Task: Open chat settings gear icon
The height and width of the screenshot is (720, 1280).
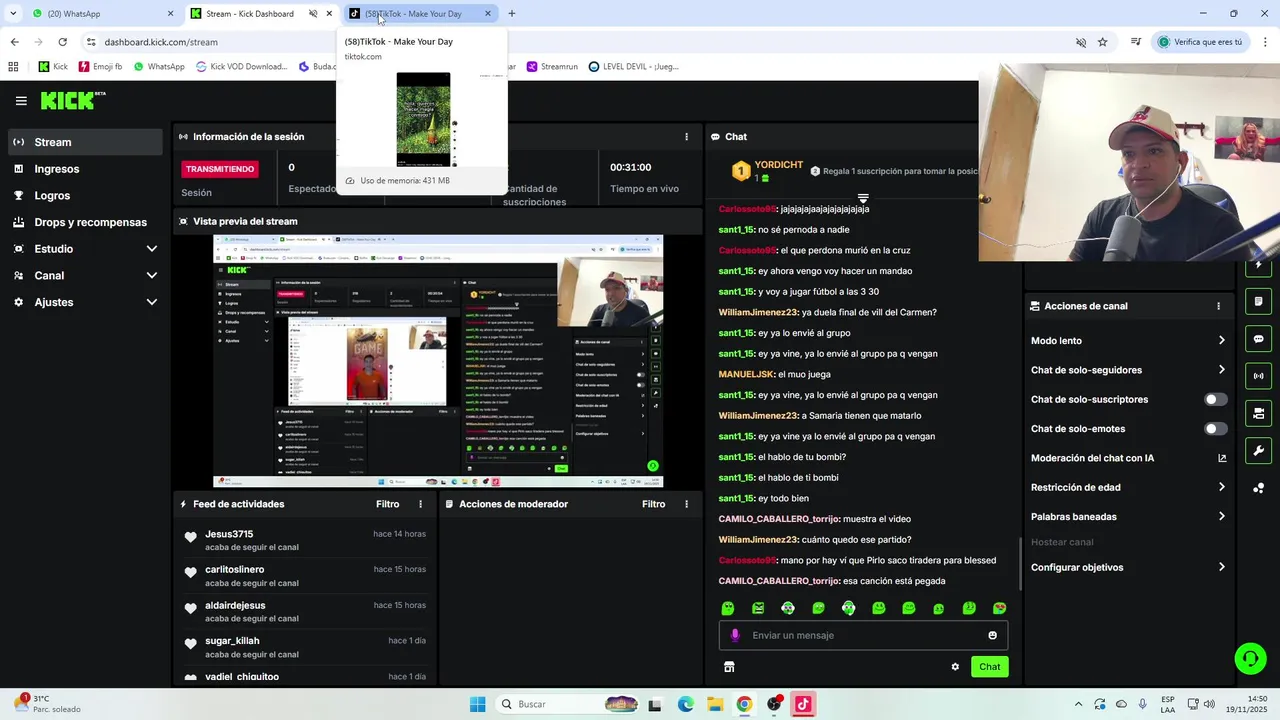Action: pyautogui.click(x=955, y=667)
